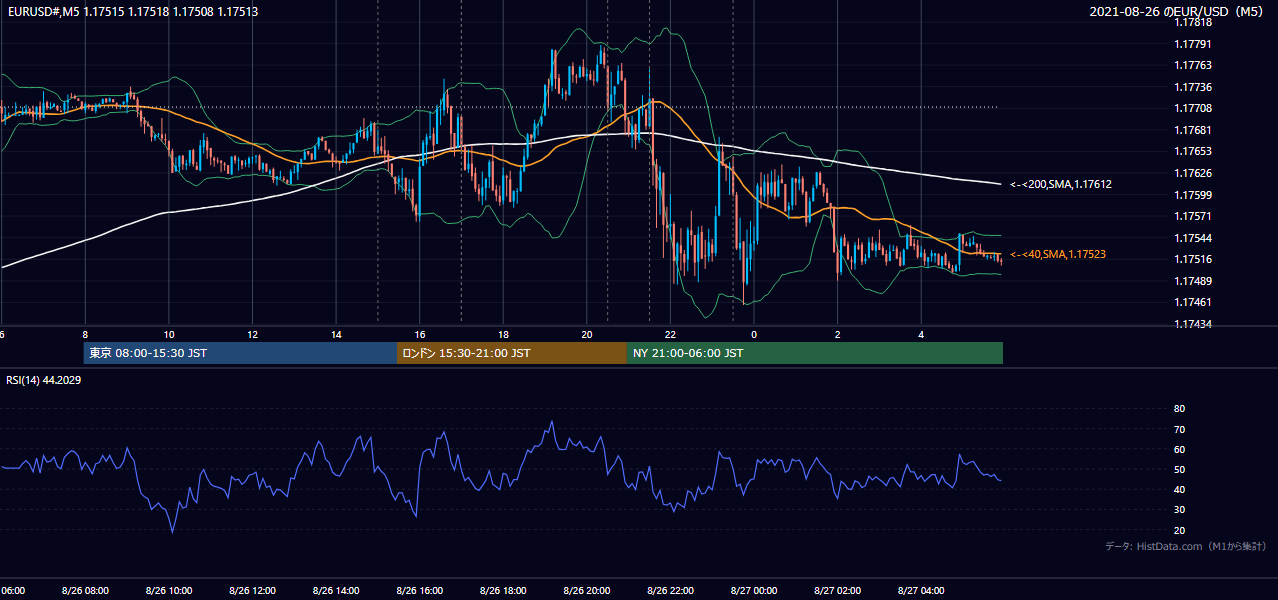Image resolution: width=1278 pixels, height=600 pixels.
Task: Click RSI scale value 40
Action: coord(1180,489)
